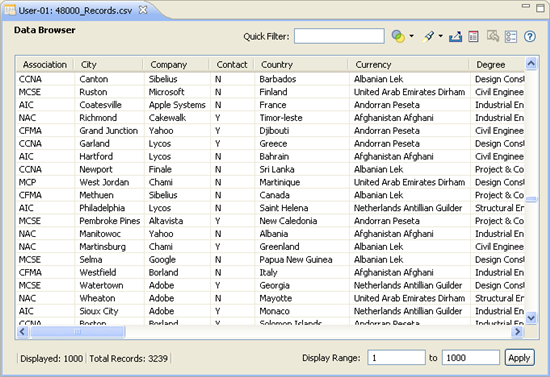Image resolution: width=550 pixels, height=377 pixels.
Task: Click the Display Range end field showing 1000
Action: [471, 358]
